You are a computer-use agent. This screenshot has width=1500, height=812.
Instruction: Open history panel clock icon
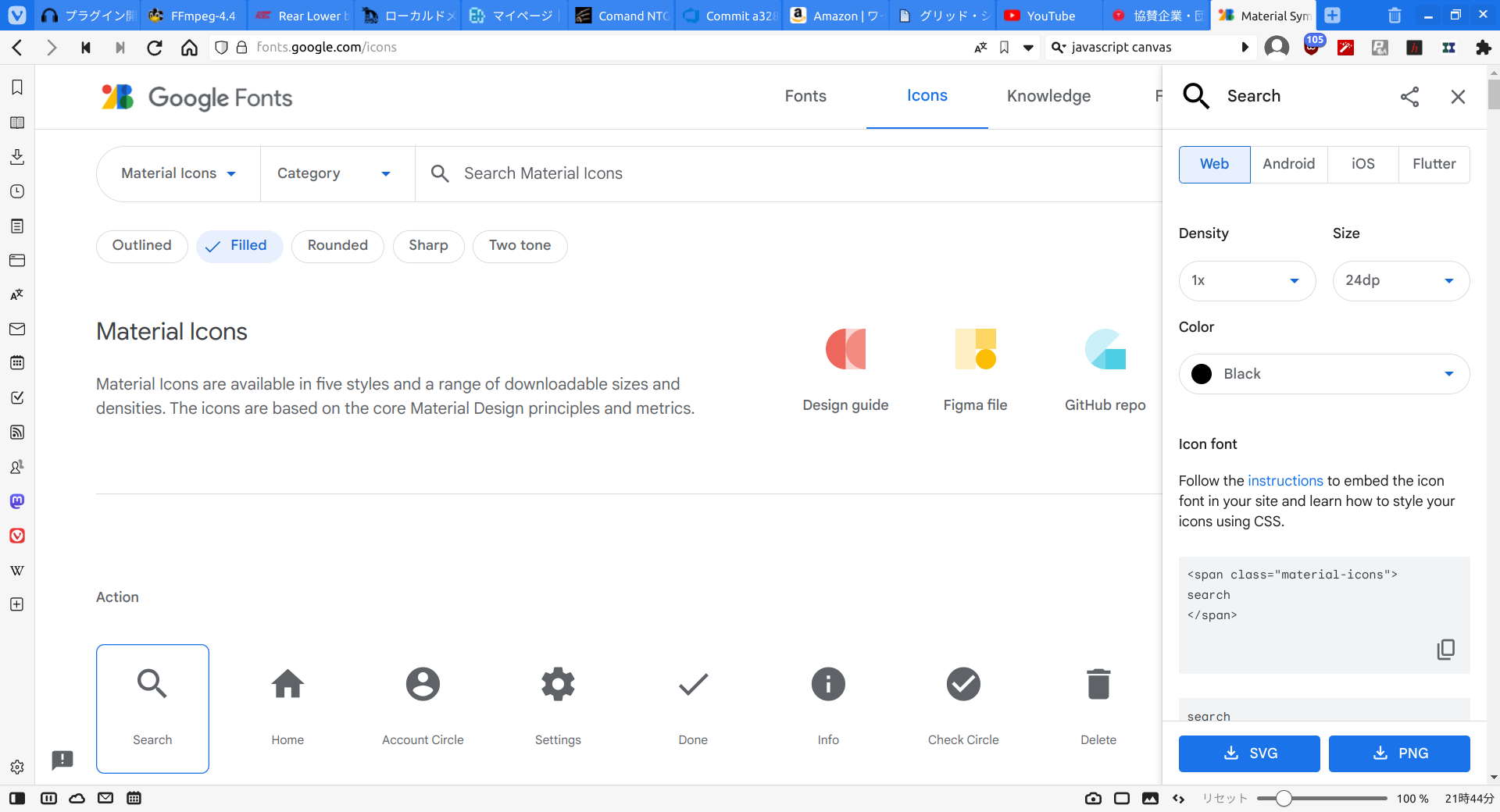coord(17,191)
